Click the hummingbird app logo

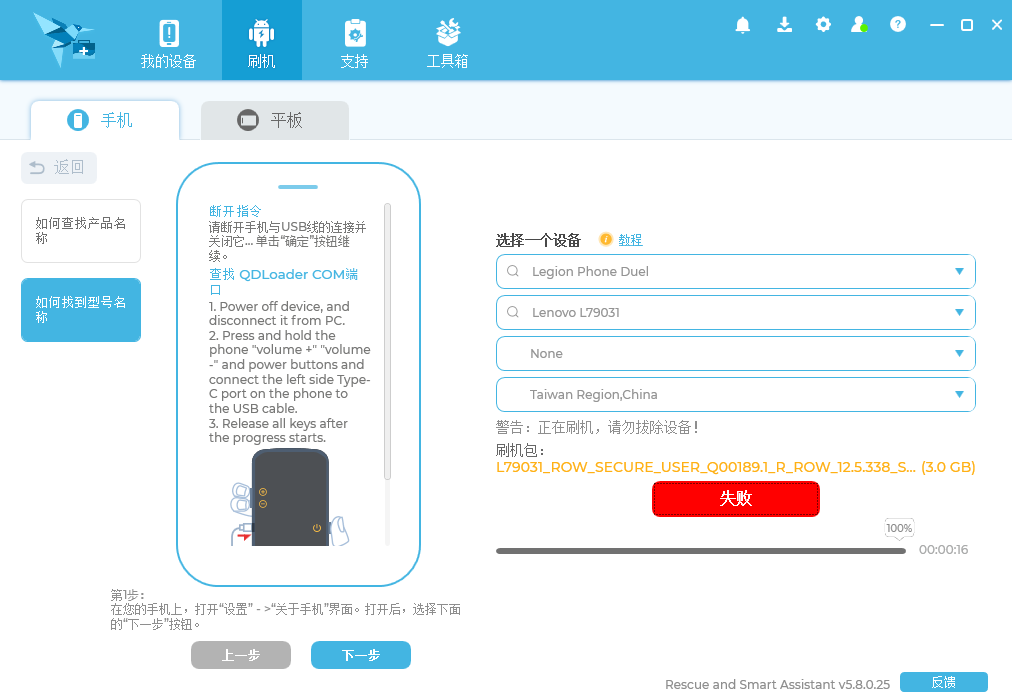(x=65, y=40)
